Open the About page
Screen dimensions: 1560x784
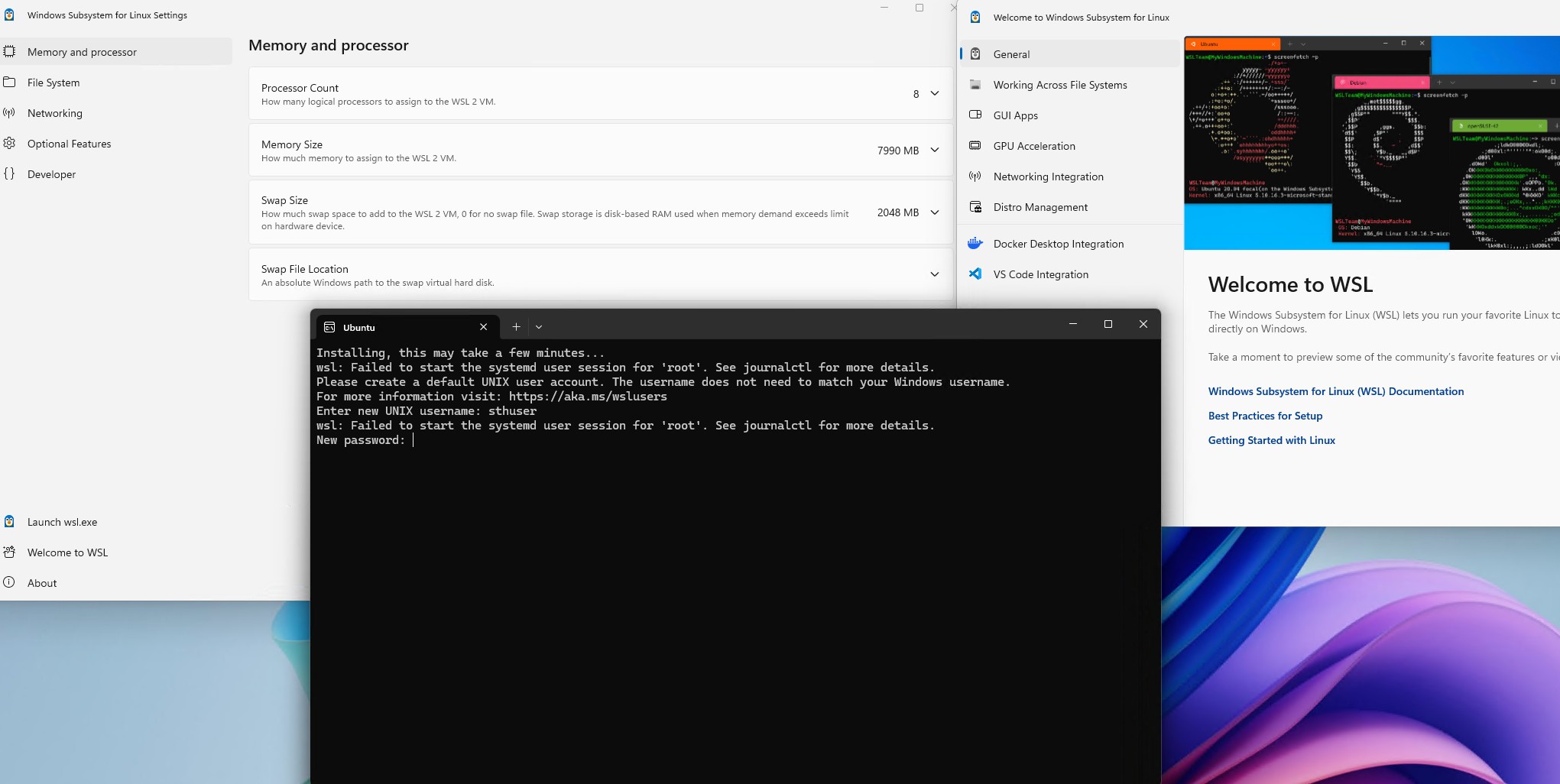116,583
